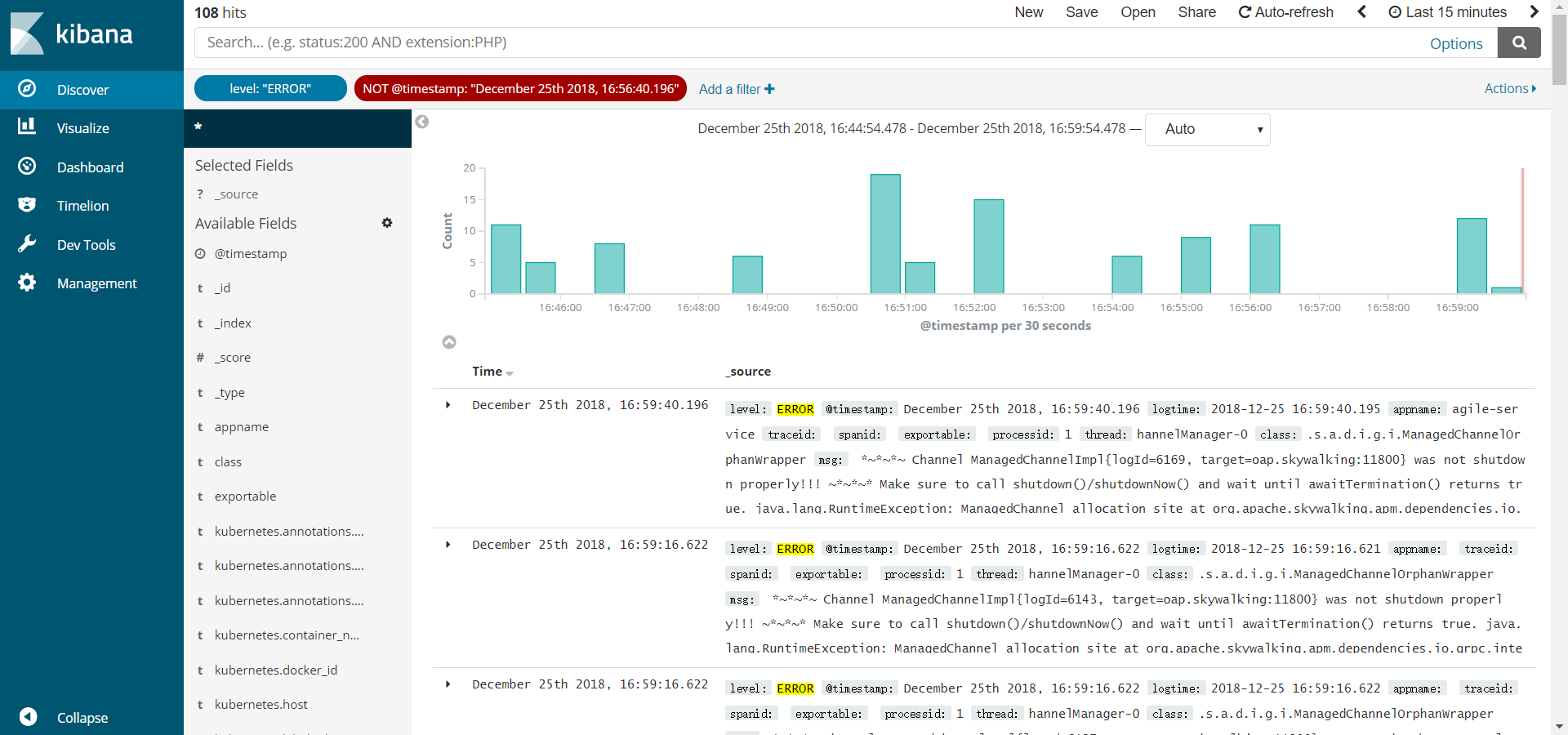The height and width of the screenshot is (735, 1568).
Task: Click New in the top menu
Action: 1028,12
